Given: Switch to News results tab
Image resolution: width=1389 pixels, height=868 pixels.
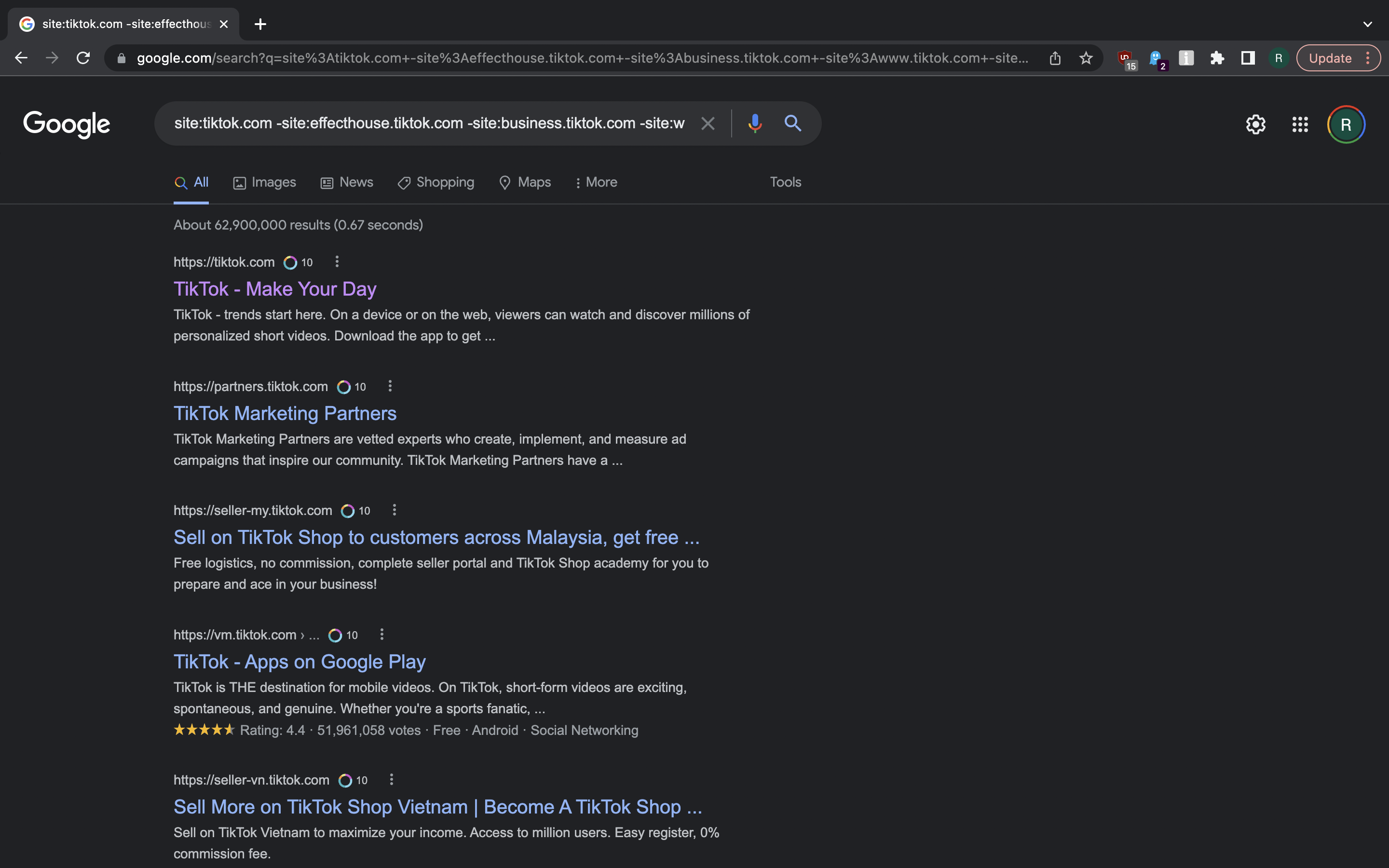Looking at the screenshot, I should (x=347, y=183).
